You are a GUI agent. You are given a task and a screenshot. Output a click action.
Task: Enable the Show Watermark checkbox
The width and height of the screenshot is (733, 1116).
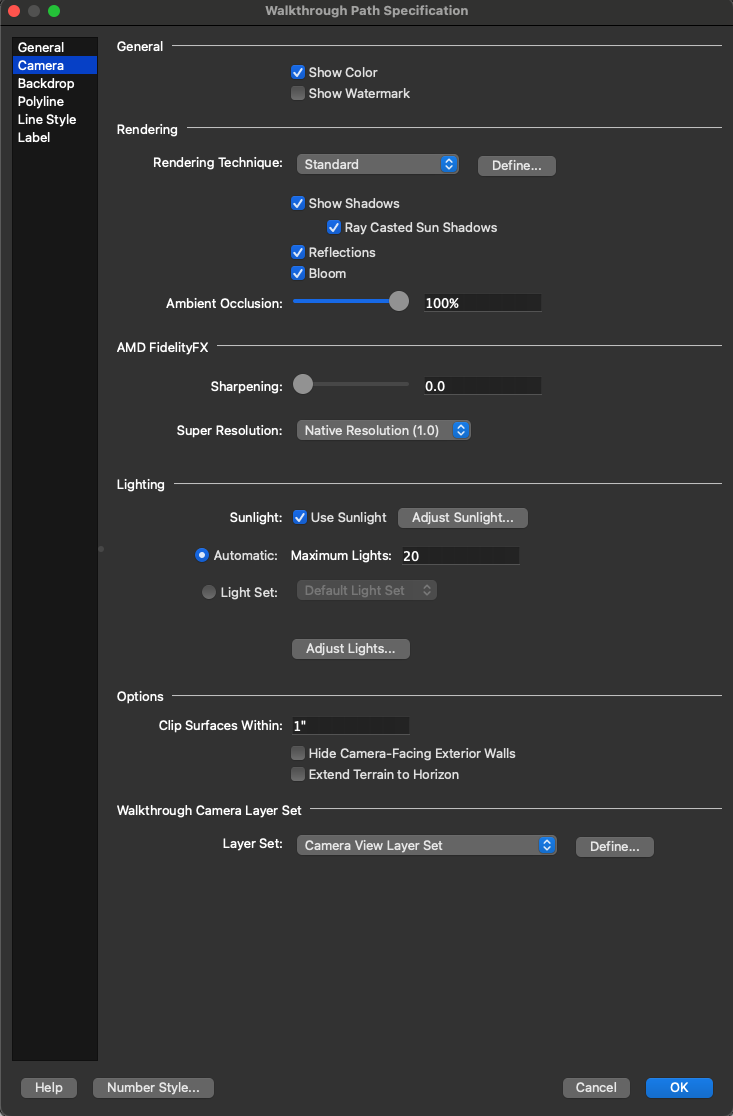tap(298, 93)
